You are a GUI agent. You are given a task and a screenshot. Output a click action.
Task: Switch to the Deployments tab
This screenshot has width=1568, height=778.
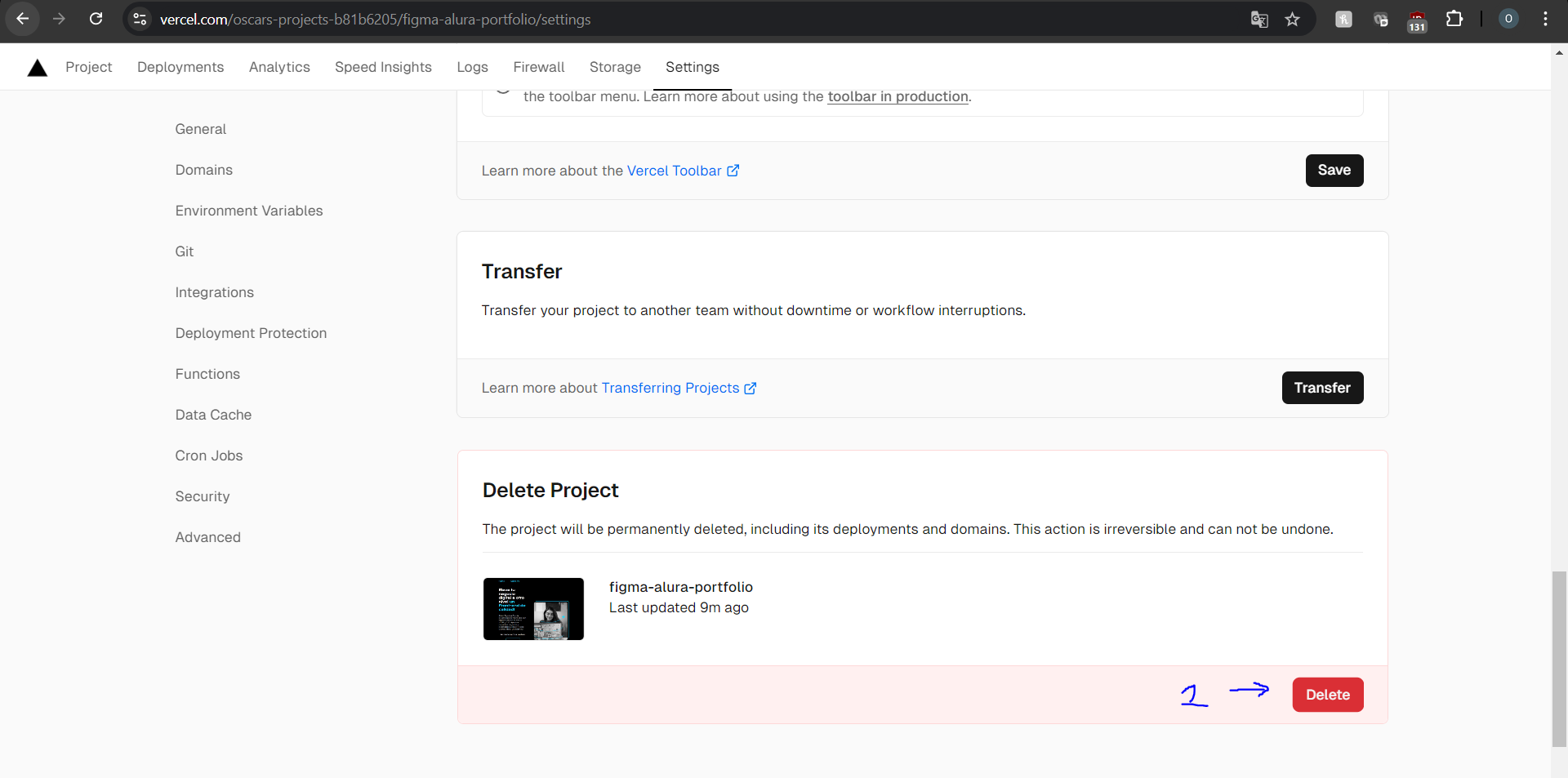[180, 67]
